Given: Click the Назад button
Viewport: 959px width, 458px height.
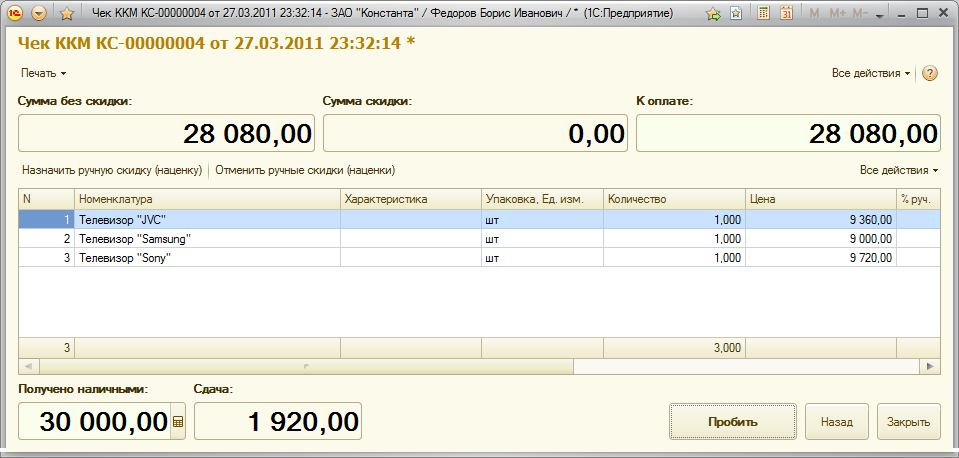Looking at the screenshot, I should (x=837, y=421).
